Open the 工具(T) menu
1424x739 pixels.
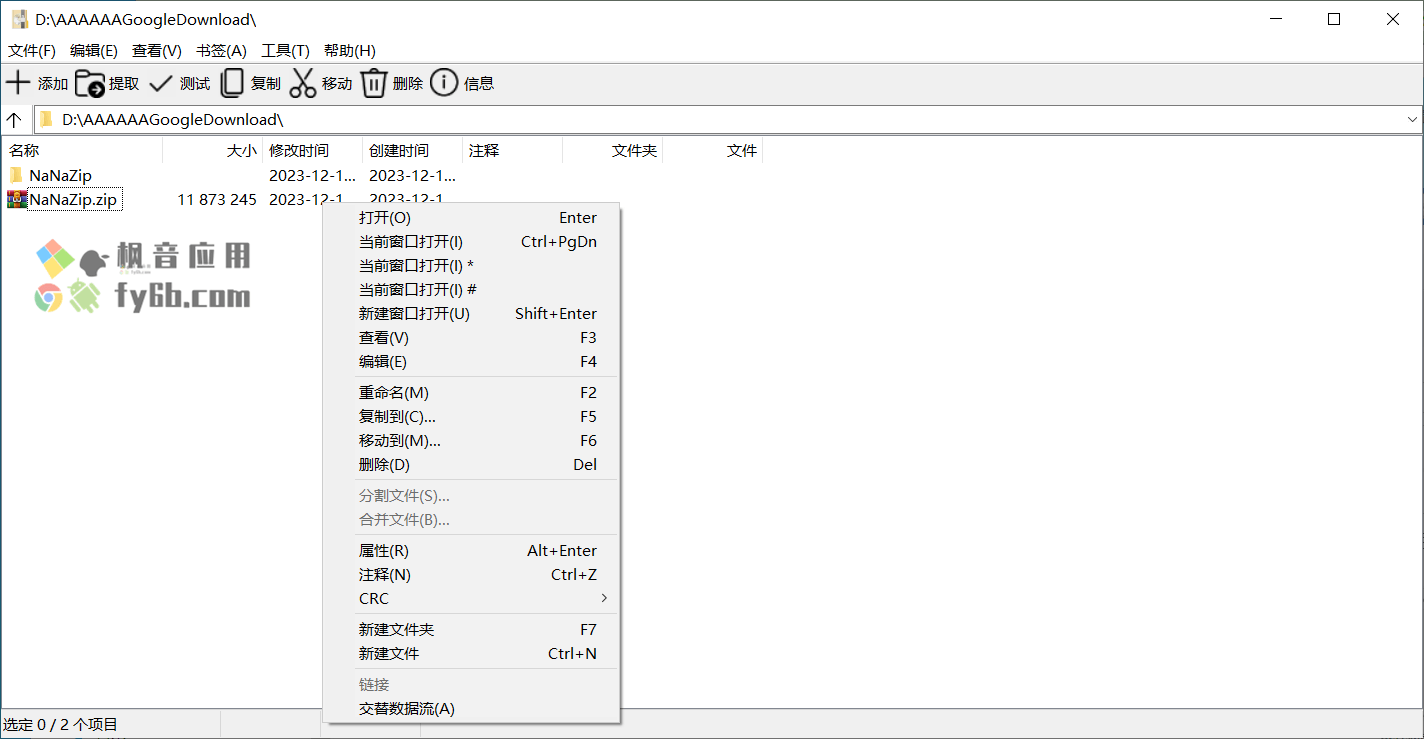(285, 50)
